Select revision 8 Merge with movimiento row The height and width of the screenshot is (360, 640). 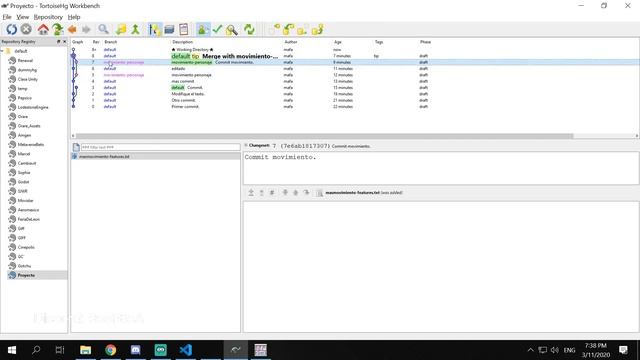pyautogui.click(x=355, y=56)
